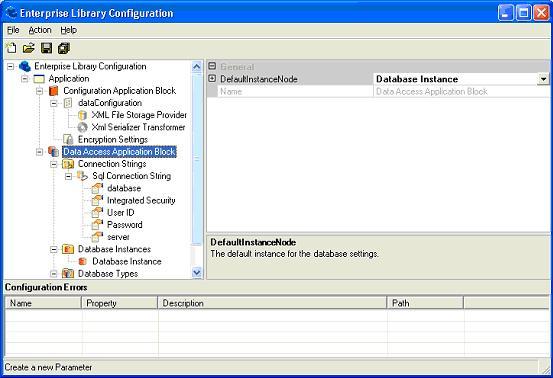The image size is (553, 378).
Task: Select the Integrated Security label
Action: [141, 200]
